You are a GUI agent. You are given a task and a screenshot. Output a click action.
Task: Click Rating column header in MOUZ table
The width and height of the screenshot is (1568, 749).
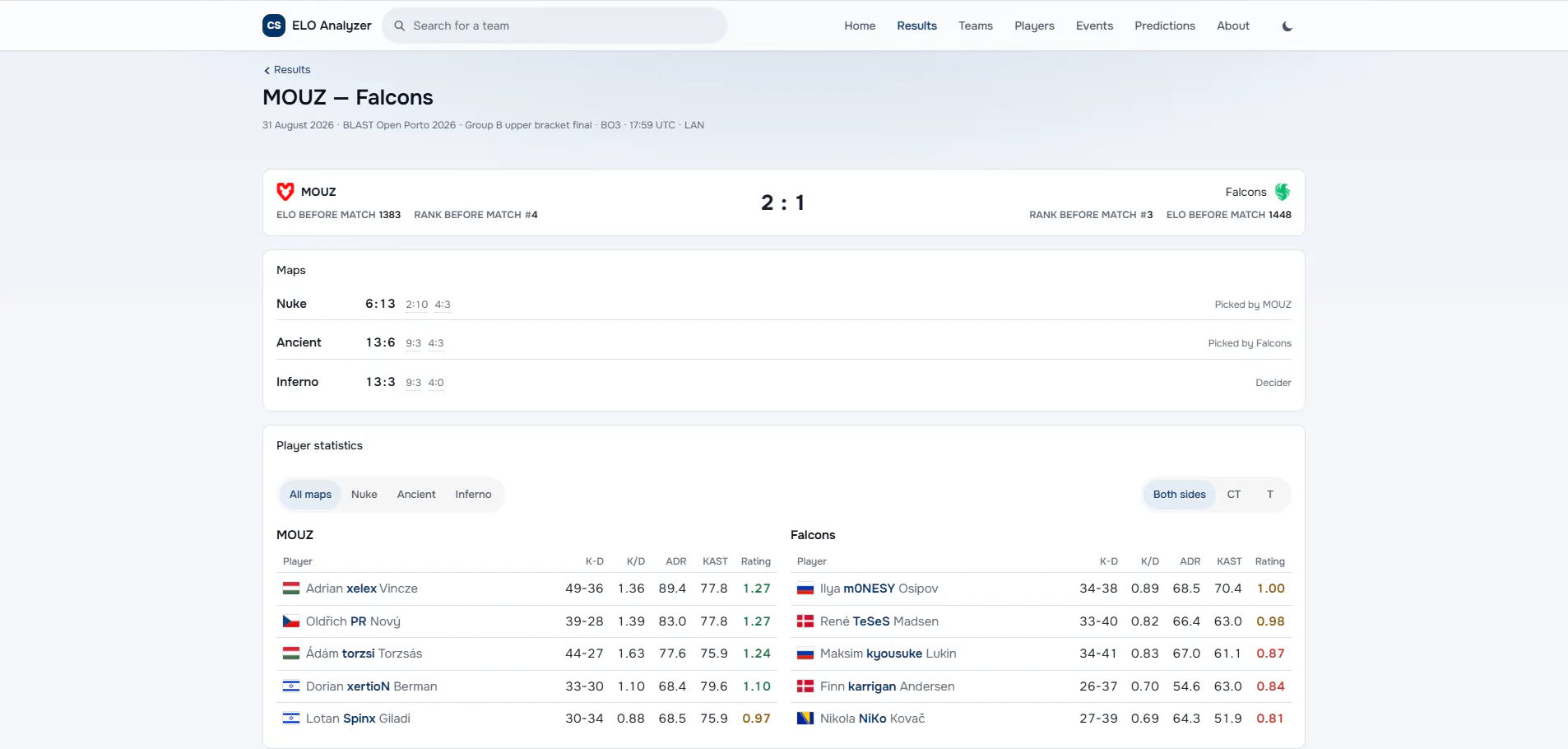(756, 561)
